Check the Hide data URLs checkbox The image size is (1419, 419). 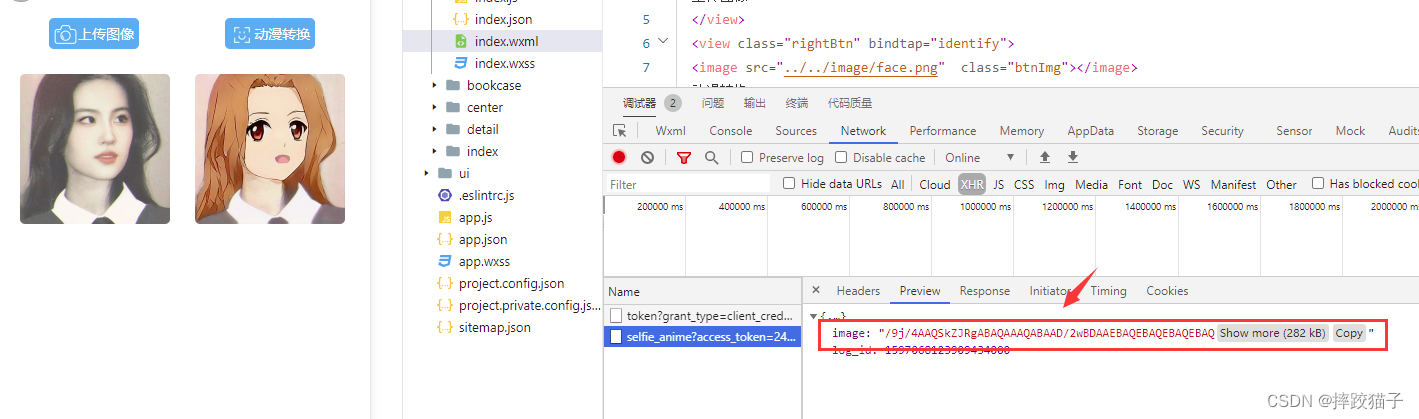tap(789, 183)
